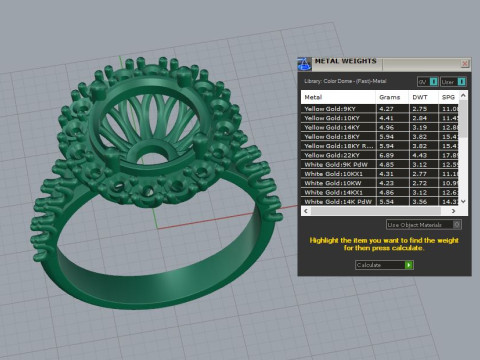Toggle the User library button
The image size is (480, 360).
pyautogui.click(x=453, y=82)
